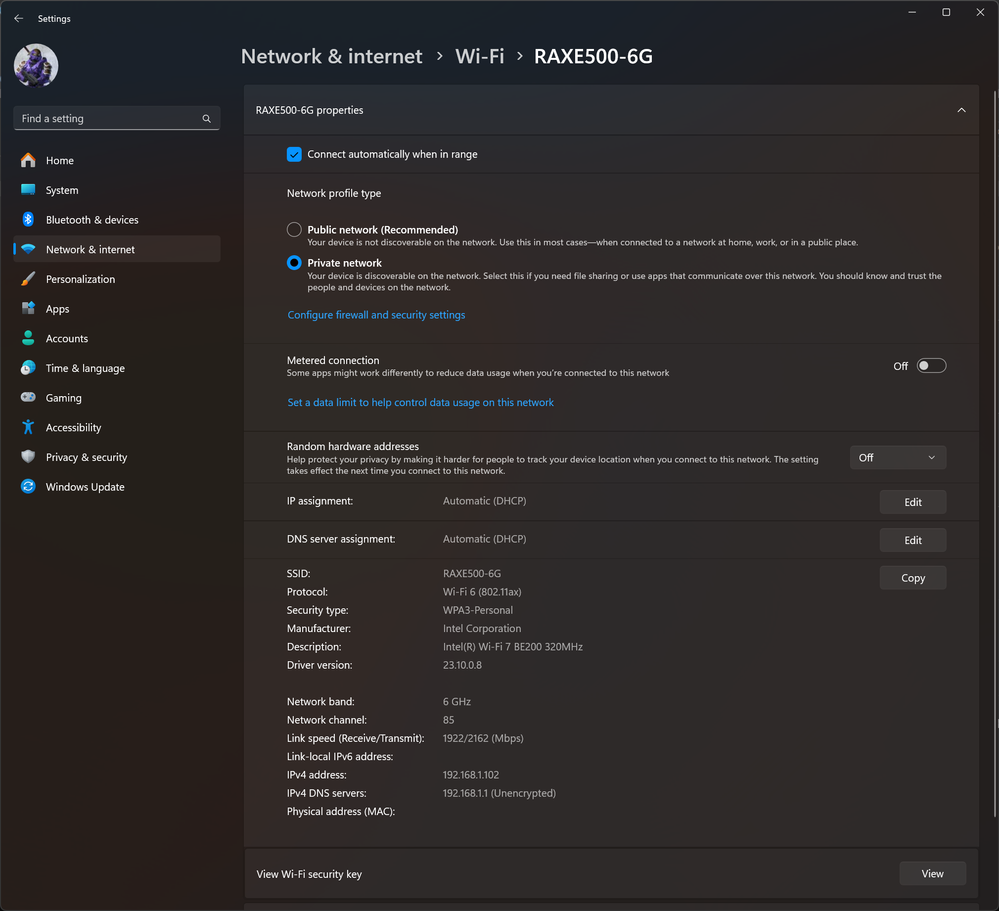Open Random hardware addresses dropdown
Viewport: 999px width, 911px height.
coord(898,457)
